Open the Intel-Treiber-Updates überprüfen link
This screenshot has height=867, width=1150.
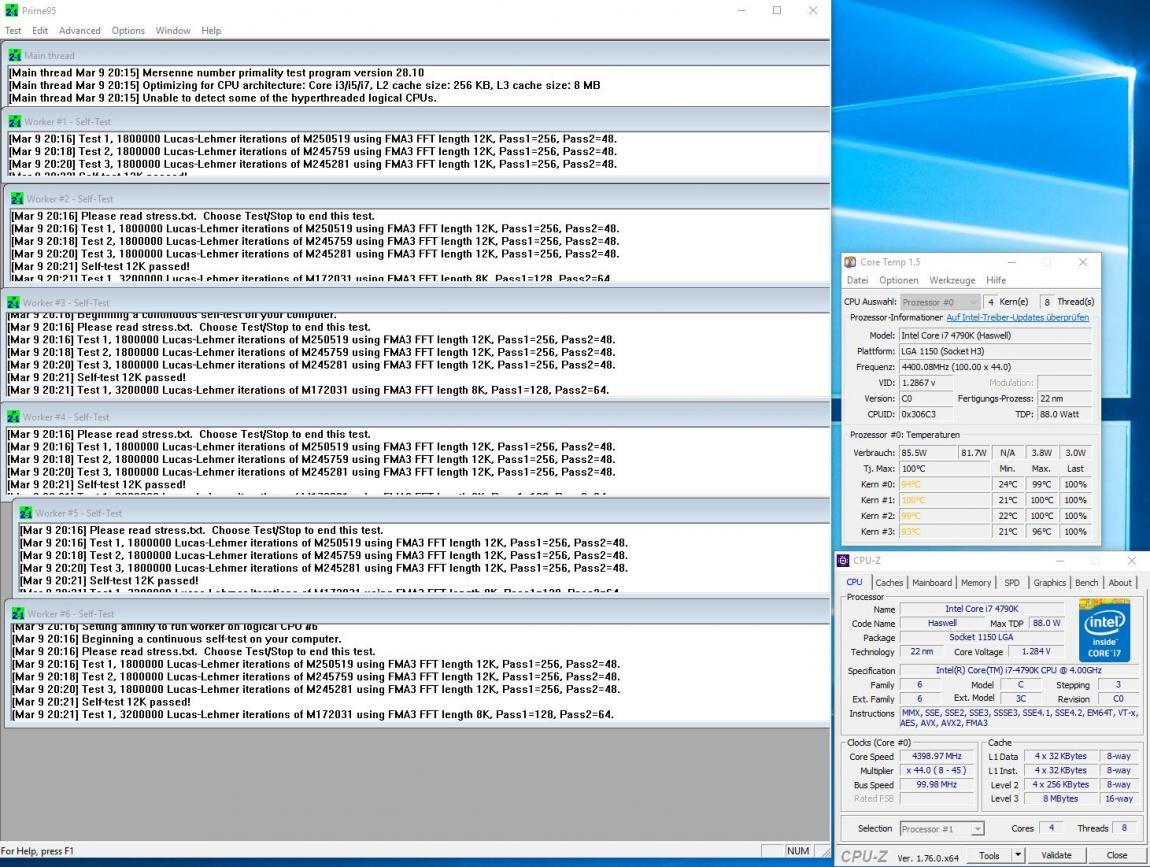pyautogui.click(x=1017, y=318)
